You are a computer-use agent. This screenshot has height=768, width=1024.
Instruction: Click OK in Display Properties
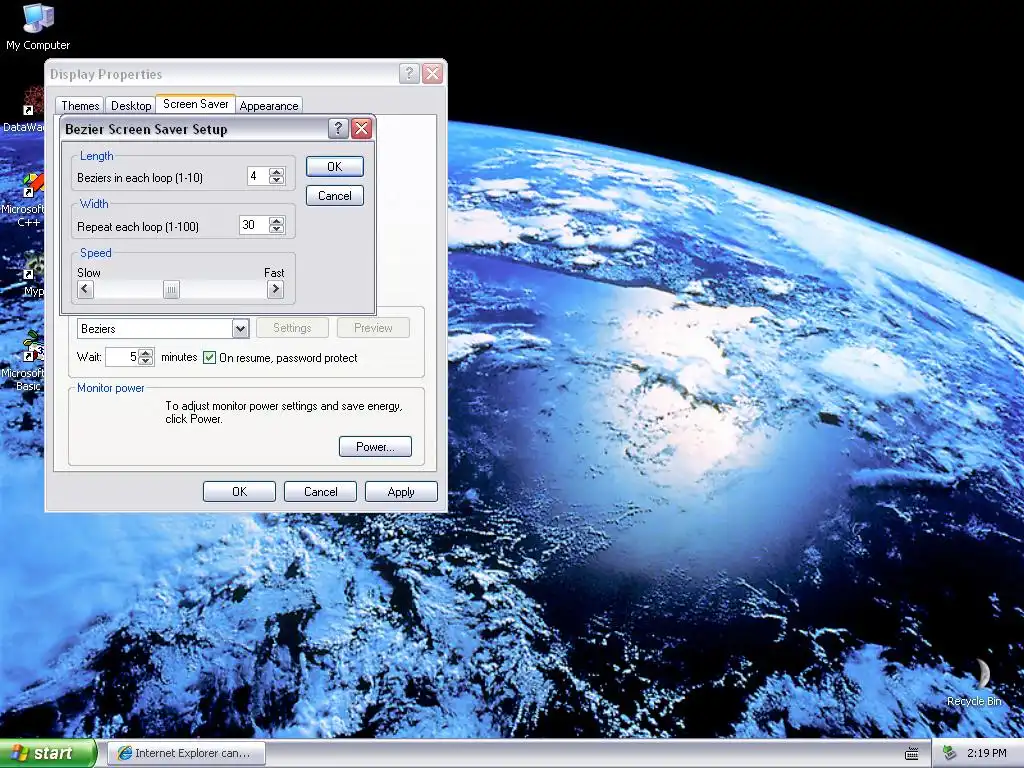(x=239, y=492)
